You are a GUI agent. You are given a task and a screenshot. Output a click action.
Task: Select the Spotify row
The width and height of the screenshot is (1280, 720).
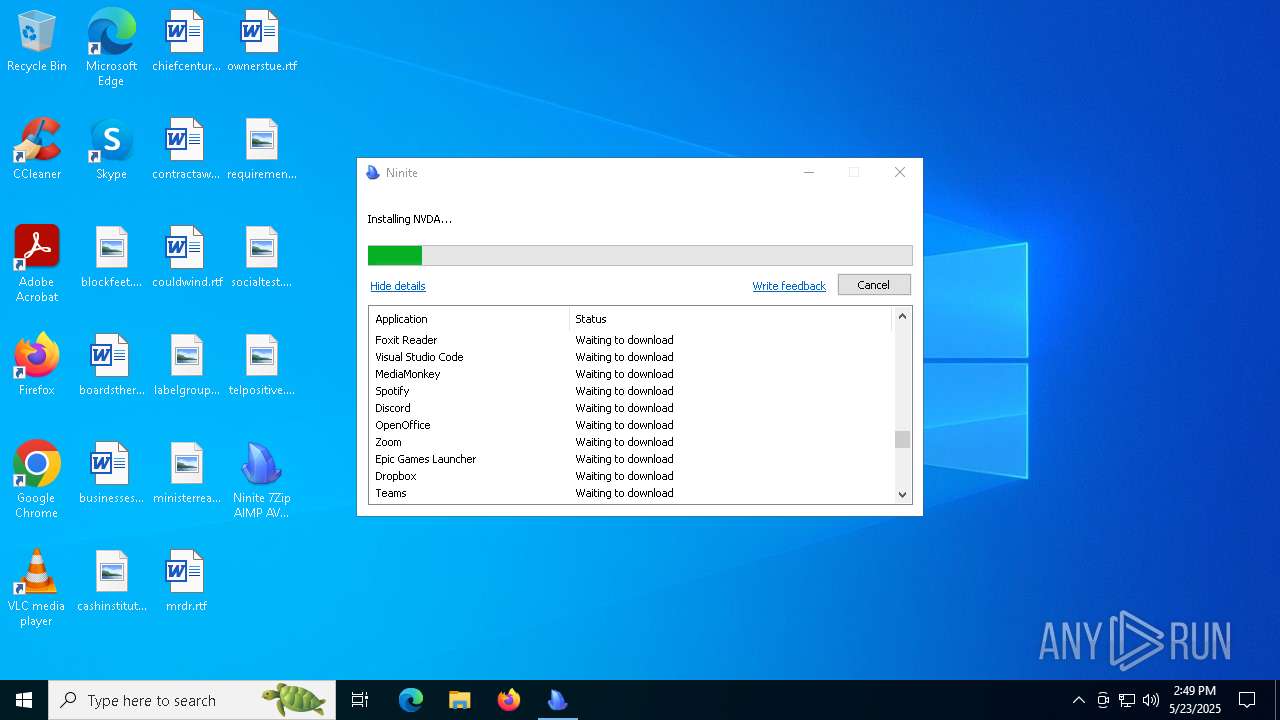[x=630, y=391]
